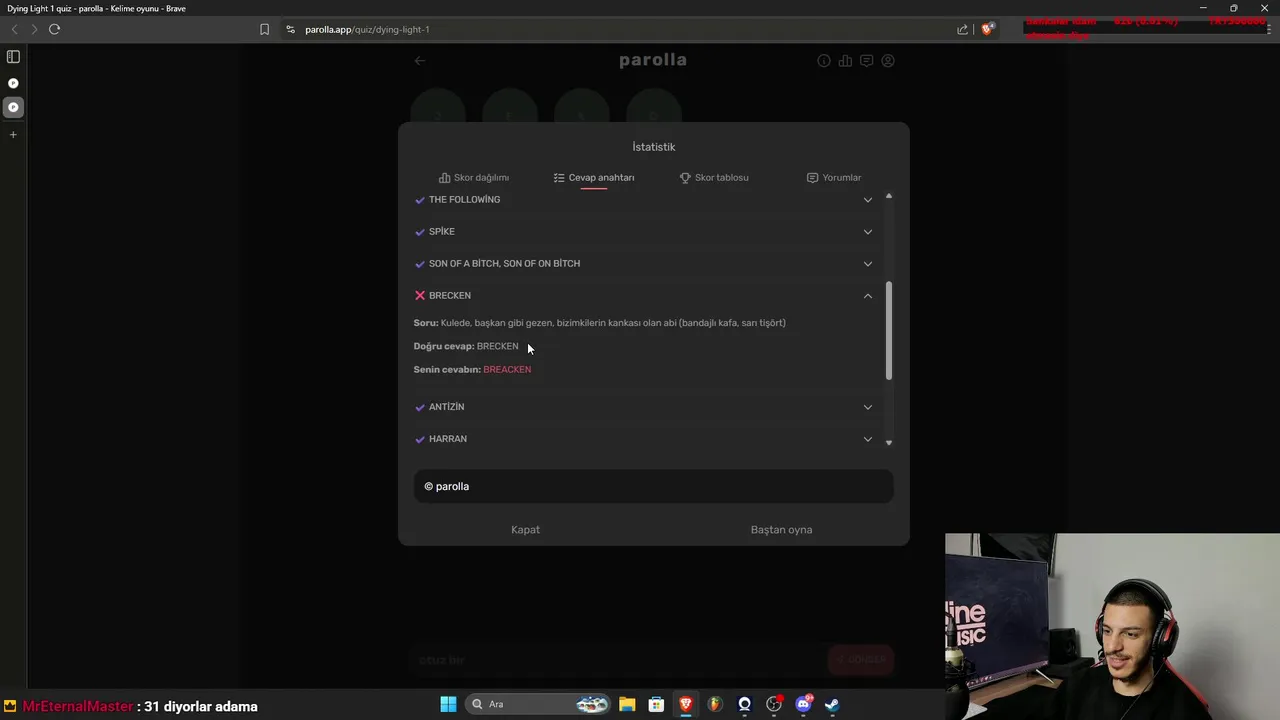The width and height of the screenshot is (1280, 720).
Task: Open the parolla user profile icon
Action: (x=888, y=60)
